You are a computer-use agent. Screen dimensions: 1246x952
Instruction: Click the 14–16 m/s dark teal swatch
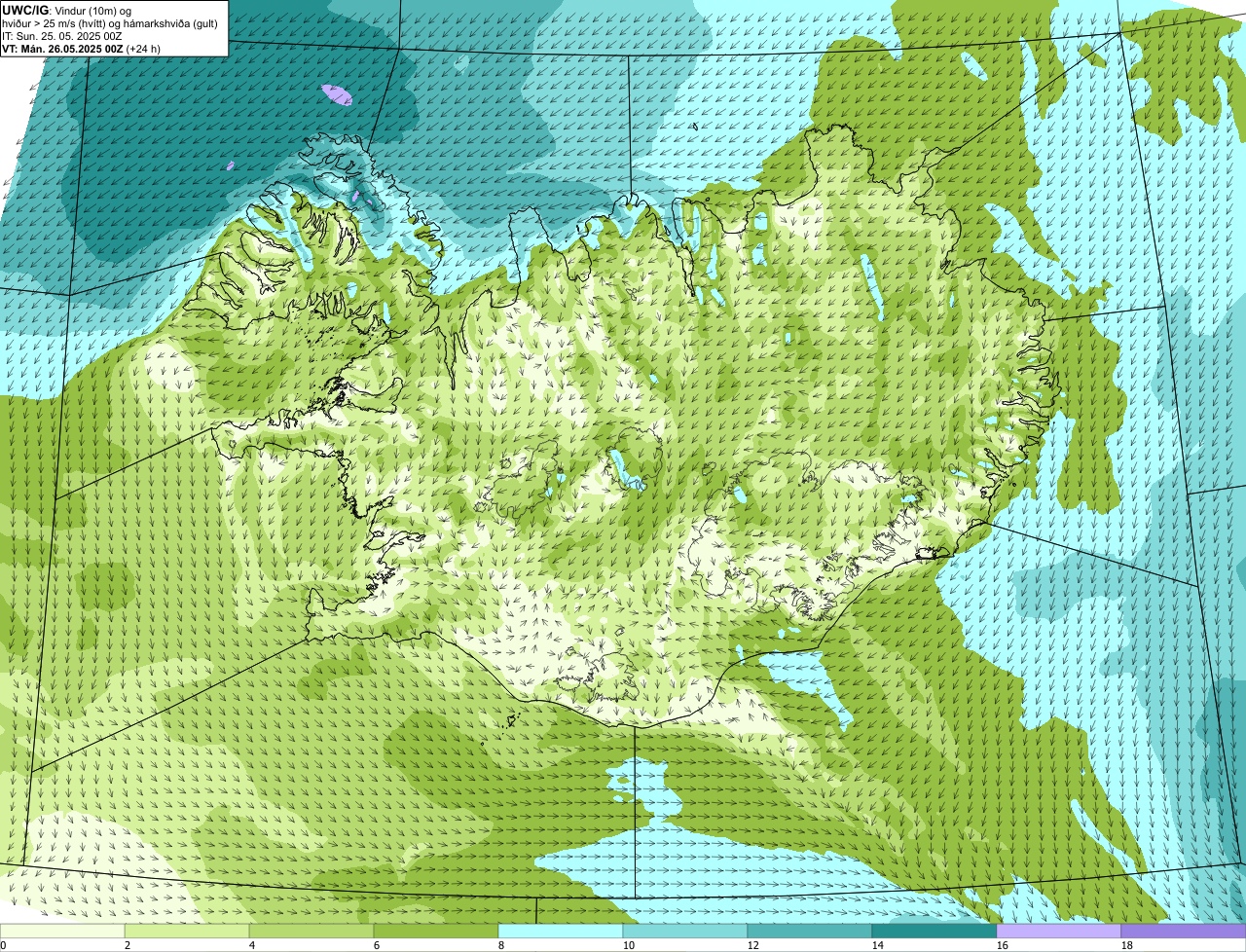(x=934, y=931)
